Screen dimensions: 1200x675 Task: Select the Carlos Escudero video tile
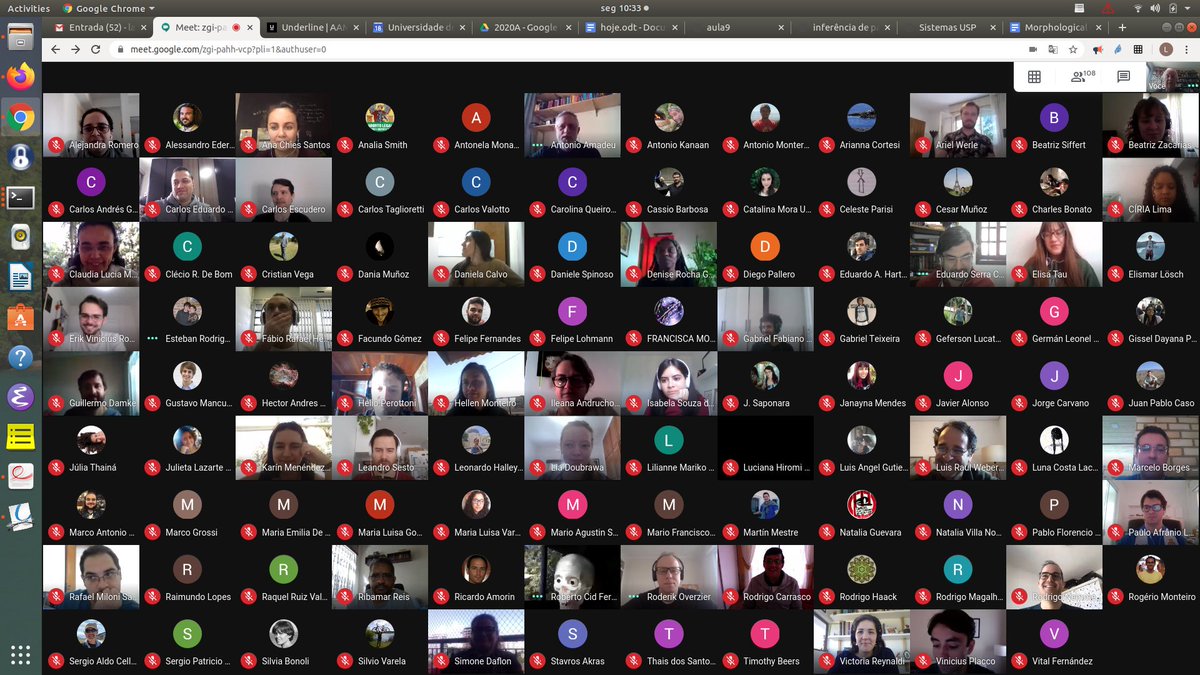coord(284,189)
